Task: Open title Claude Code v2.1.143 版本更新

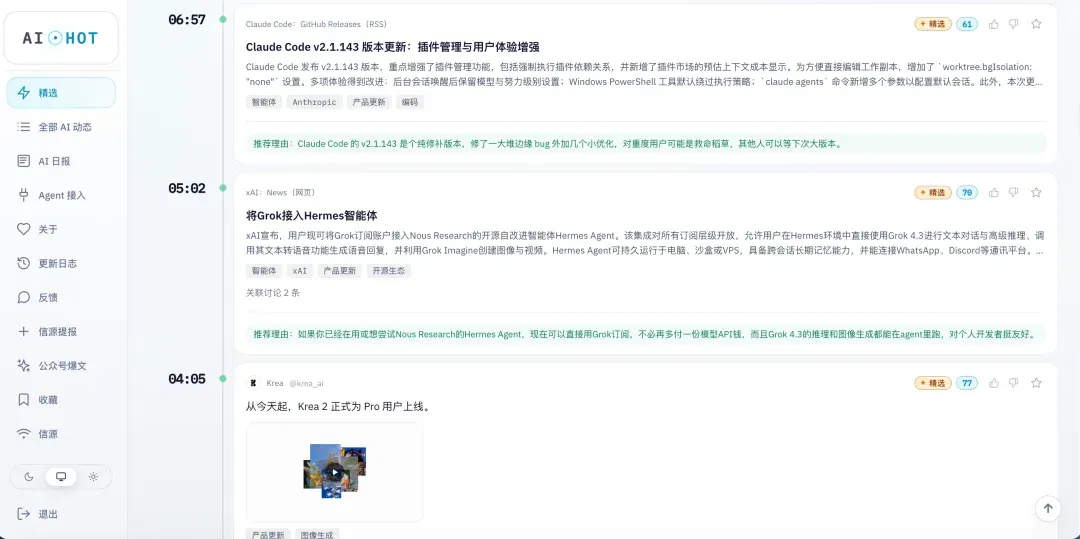Action: point(392,47)
